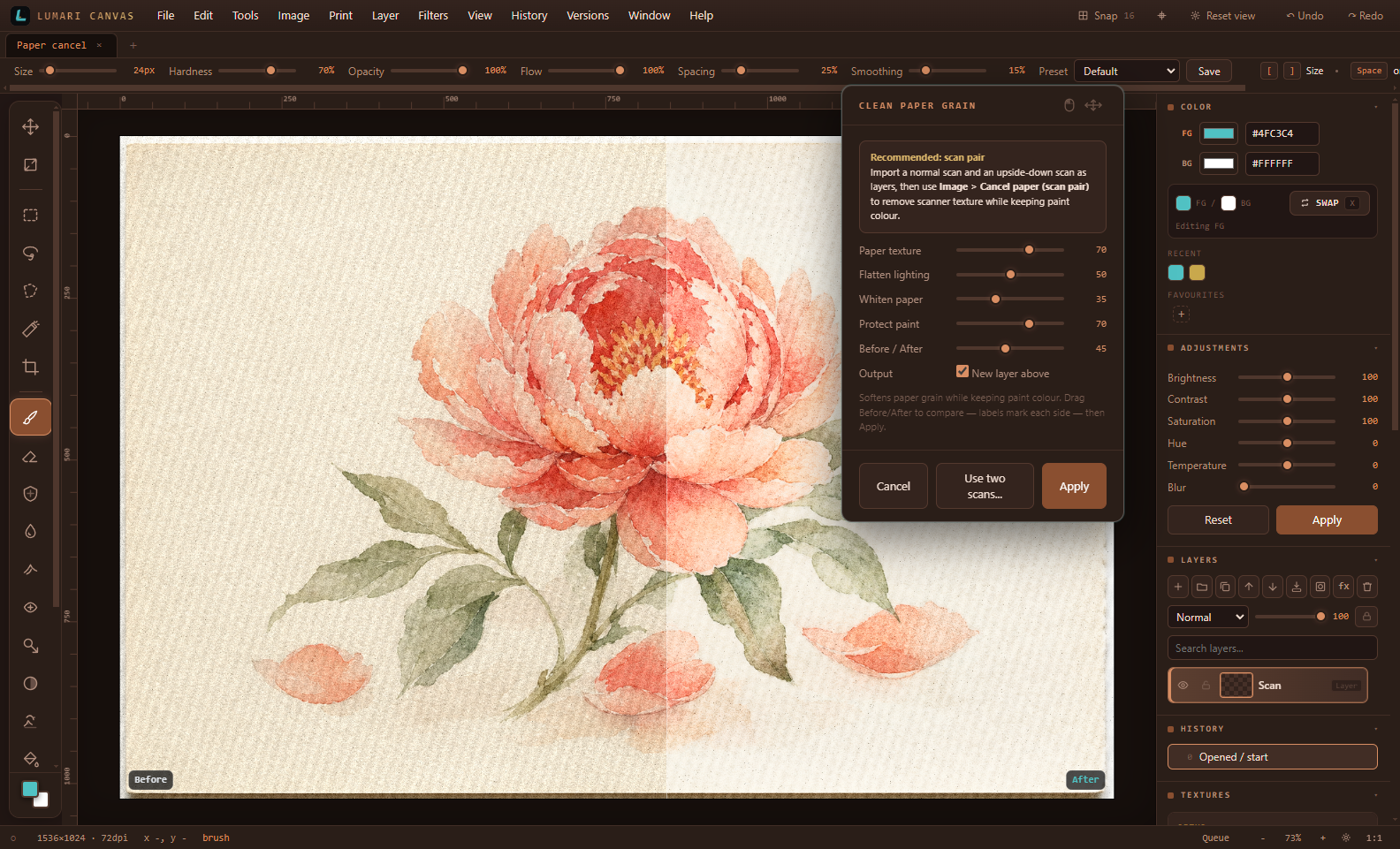This screenshot has width=1400, height=849.
Task: Open the Filters menu
Action: (433, 16)
